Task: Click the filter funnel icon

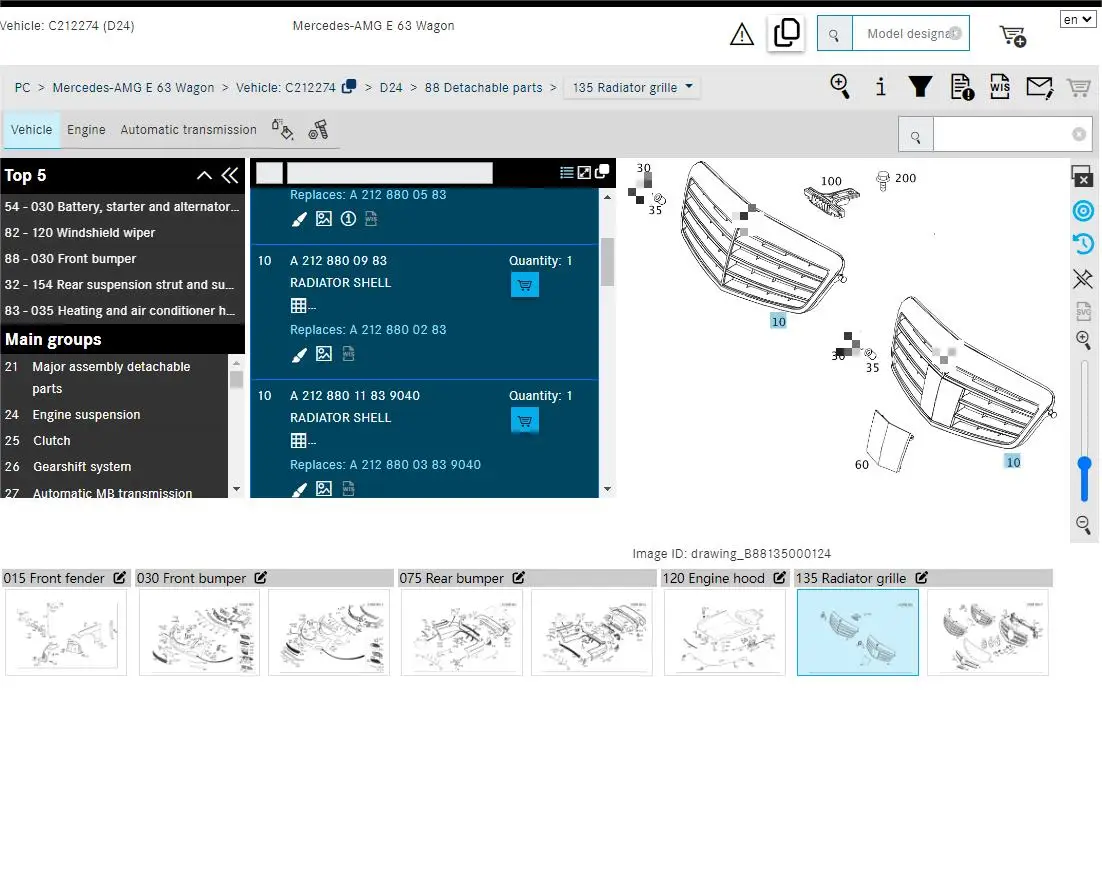Action: pos(920,86)
